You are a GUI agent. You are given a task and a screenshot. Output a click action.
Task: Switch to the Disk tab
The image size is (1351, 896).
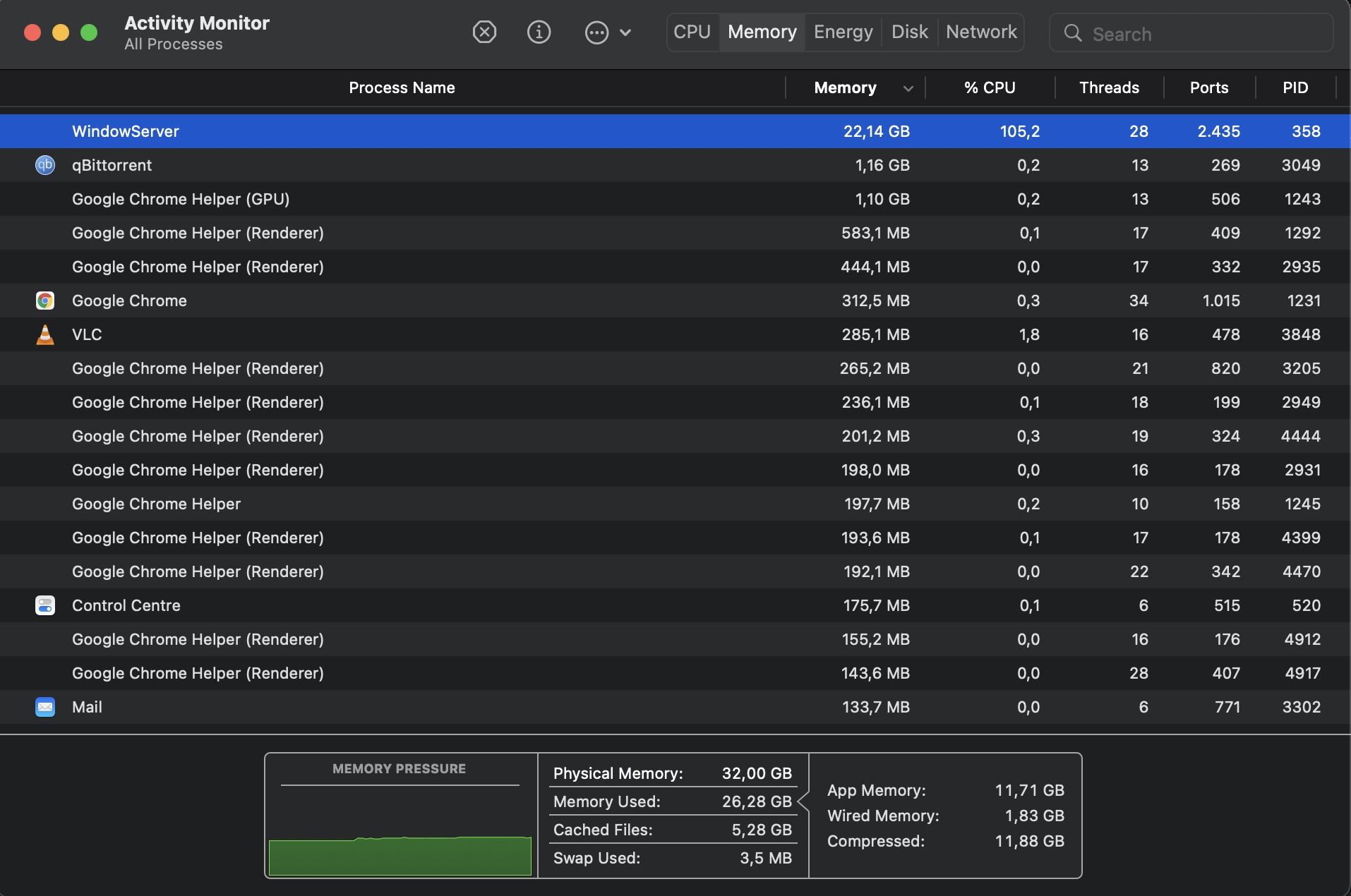(910, 32)
